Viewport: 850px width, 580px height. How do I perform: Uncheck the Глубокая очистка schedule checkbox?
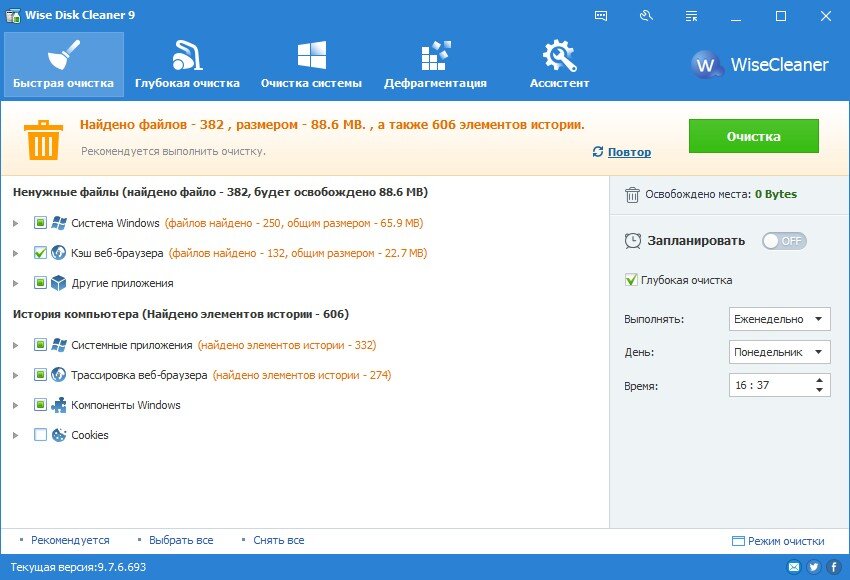click(631, 280)
